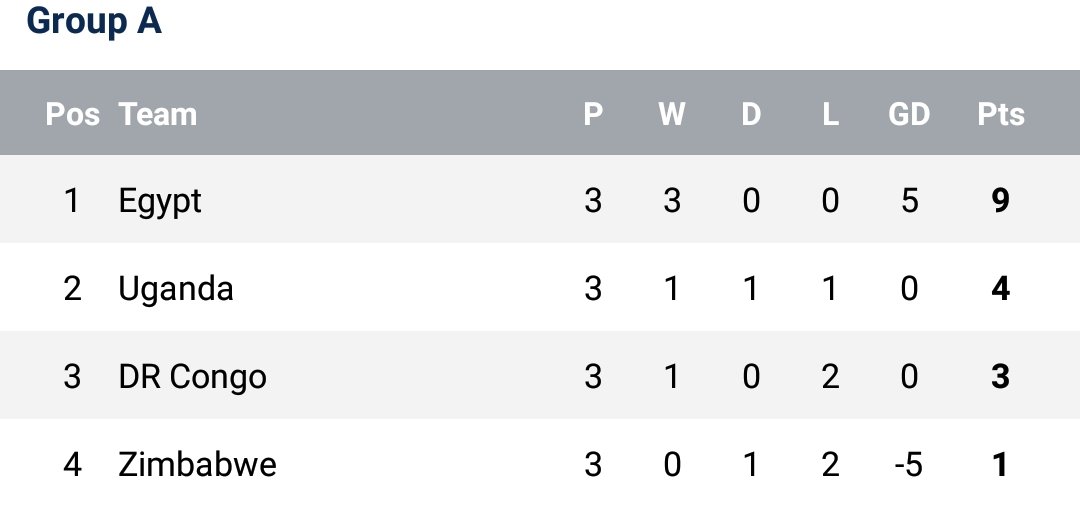Click the D (draws) column header

(x=751, y=114)
